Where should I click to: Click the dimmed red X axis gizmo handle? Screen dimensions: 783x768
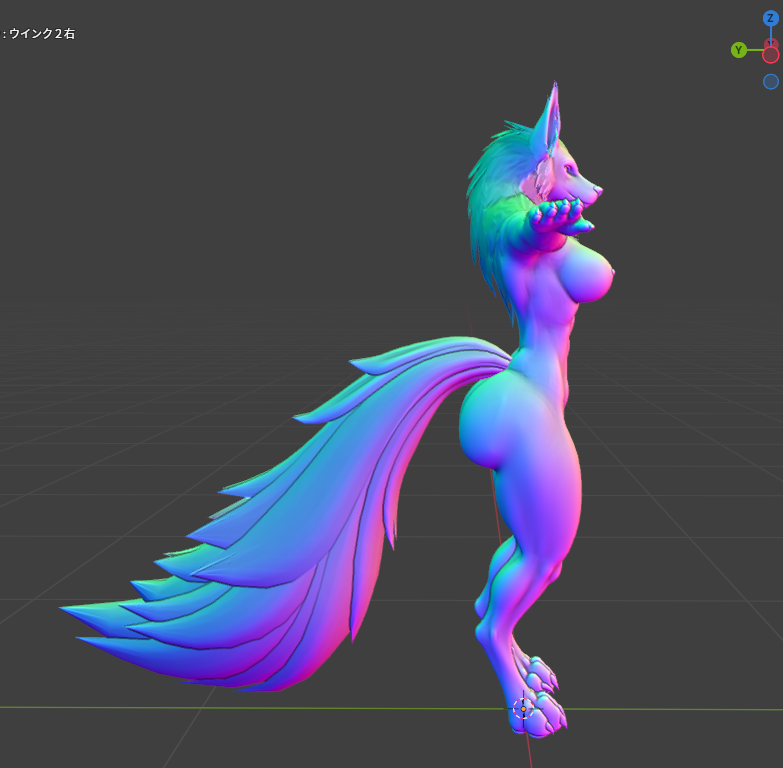tap(769, 44)
